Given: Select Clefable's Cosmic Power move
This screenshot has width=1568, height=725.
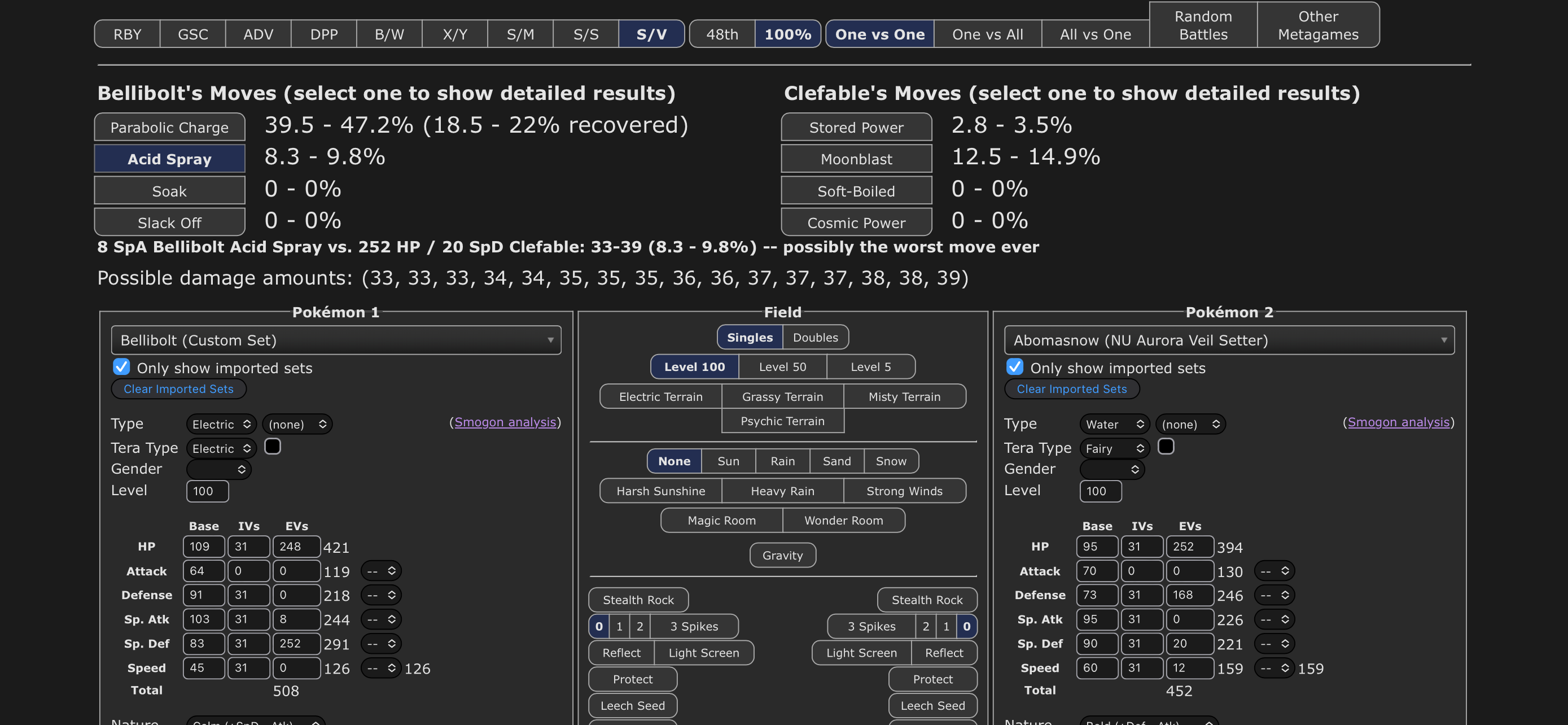Looking at the screenshot, I should (x=856, y=222).
